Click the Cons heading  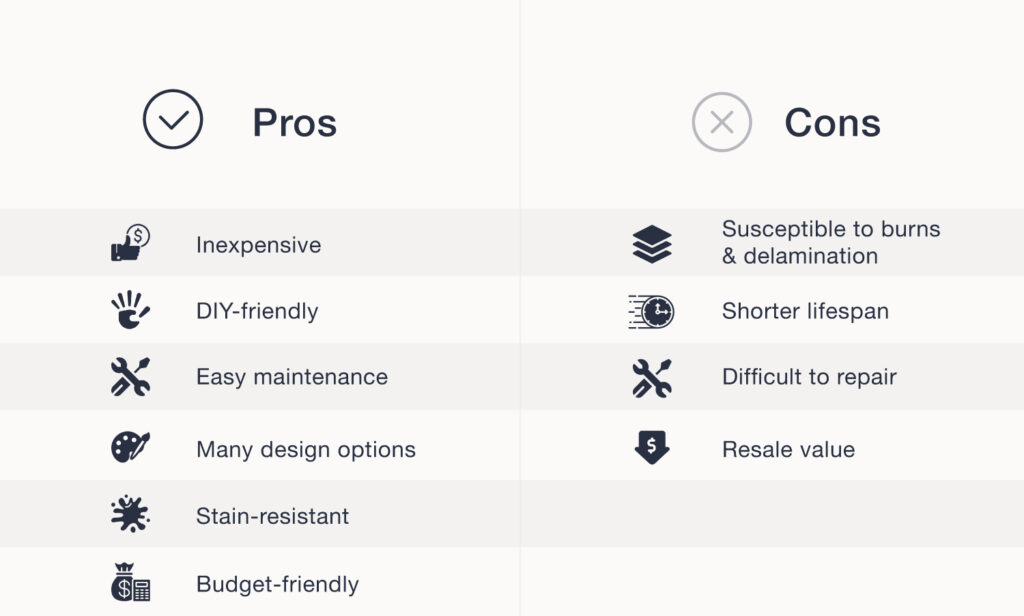tap(832, 123)
